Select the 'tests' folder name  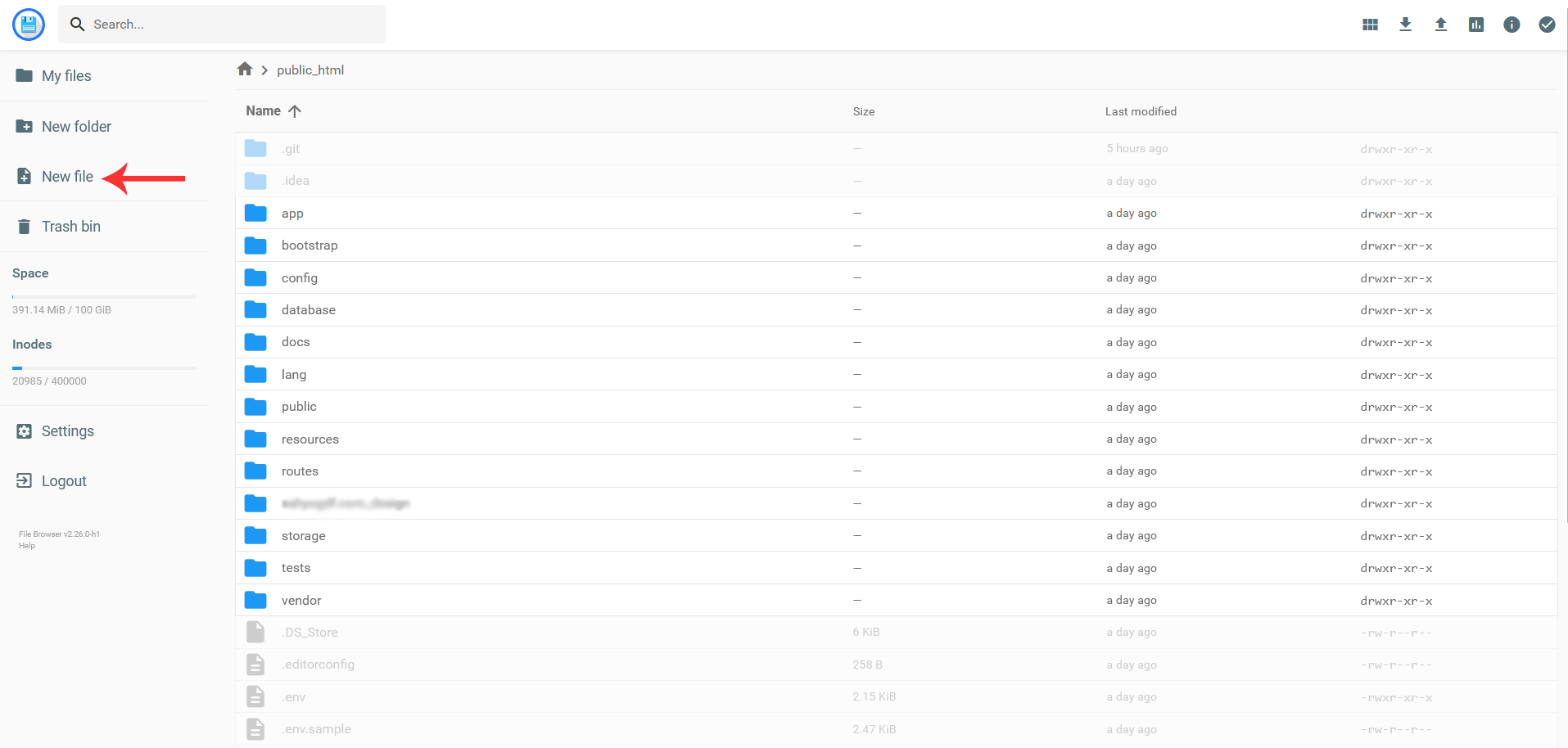click(296, 568)
